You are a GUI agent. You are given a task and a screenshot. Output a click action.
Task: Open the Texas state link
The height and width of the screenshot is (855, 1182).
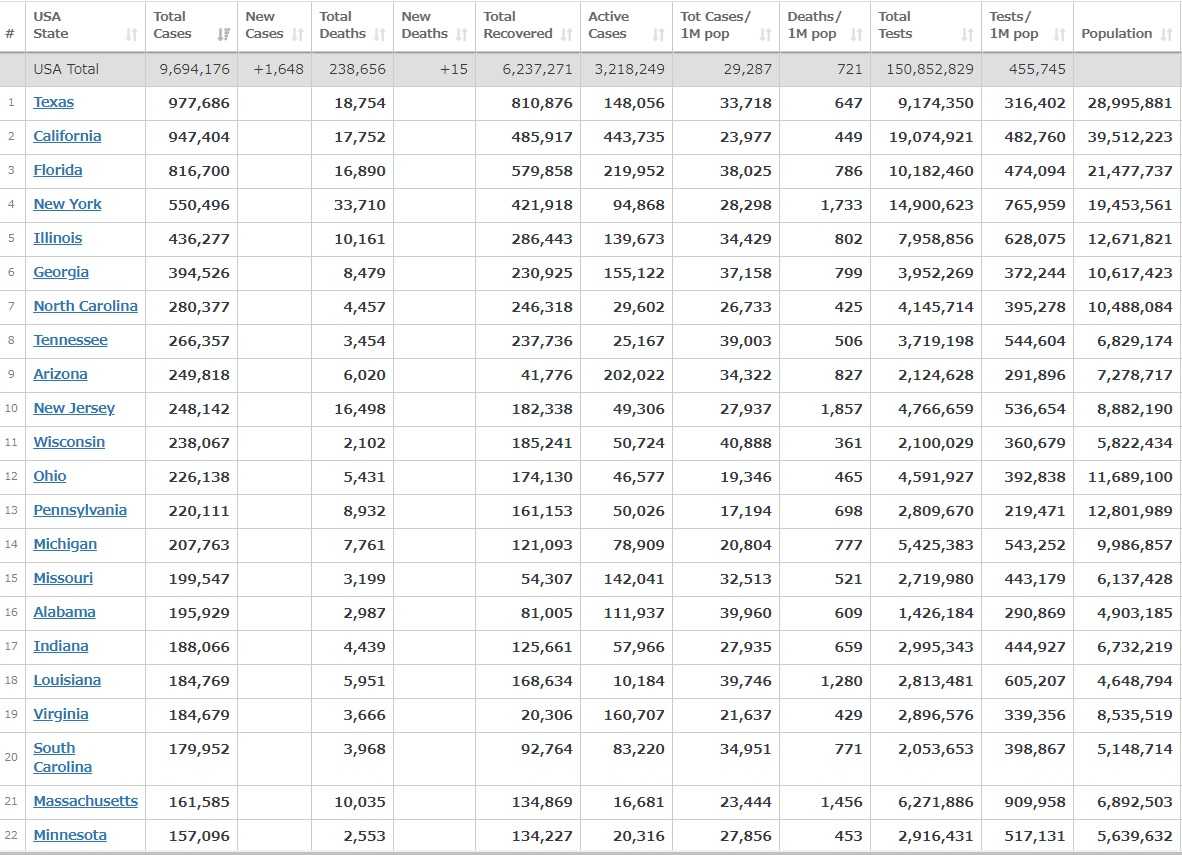[x=53, y=102]
